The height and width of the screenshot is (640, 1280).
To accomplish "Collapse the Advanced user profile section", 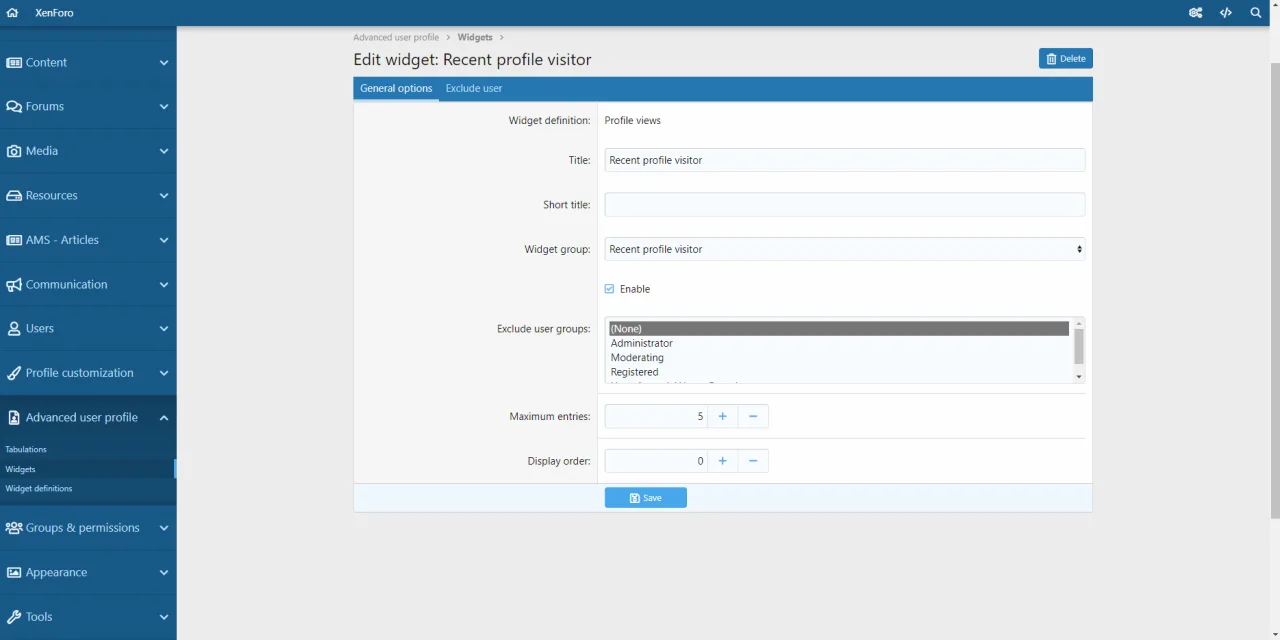I will (164, 418).
